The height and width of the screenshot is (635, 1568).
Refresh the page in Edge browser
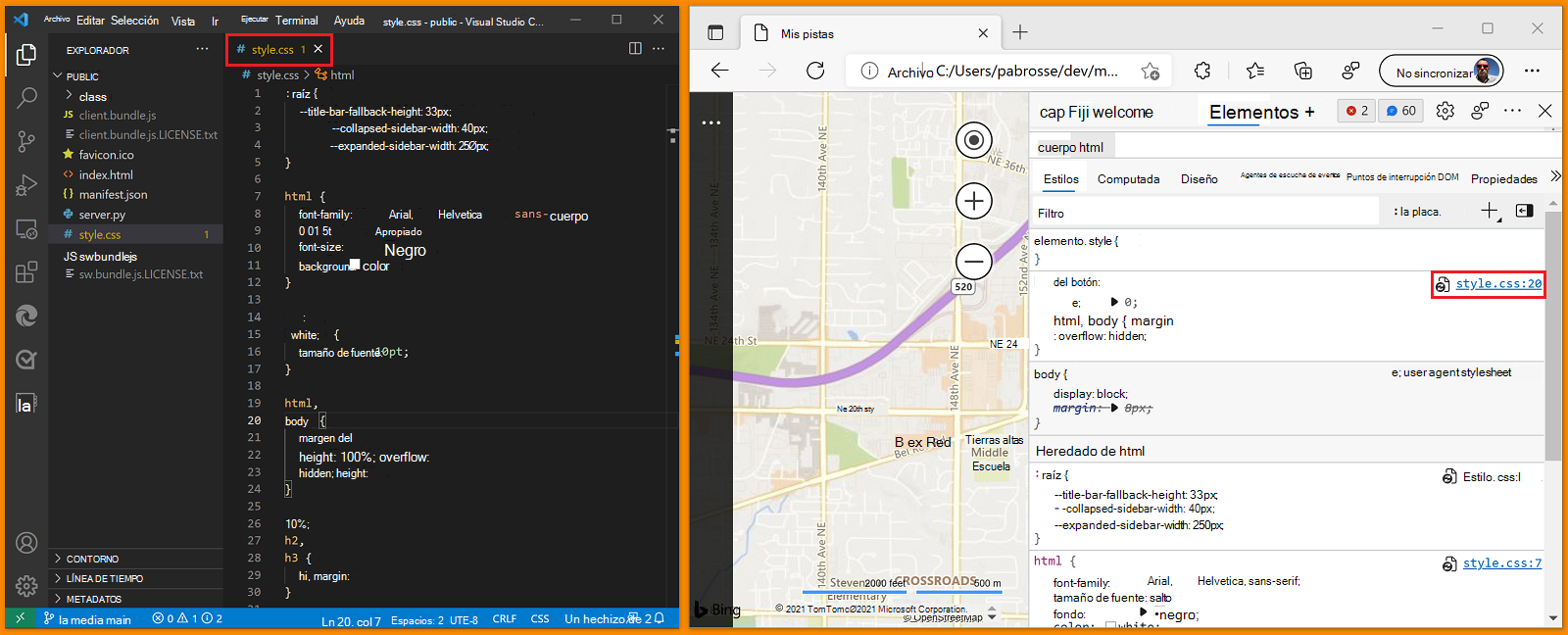pos(815,71)
